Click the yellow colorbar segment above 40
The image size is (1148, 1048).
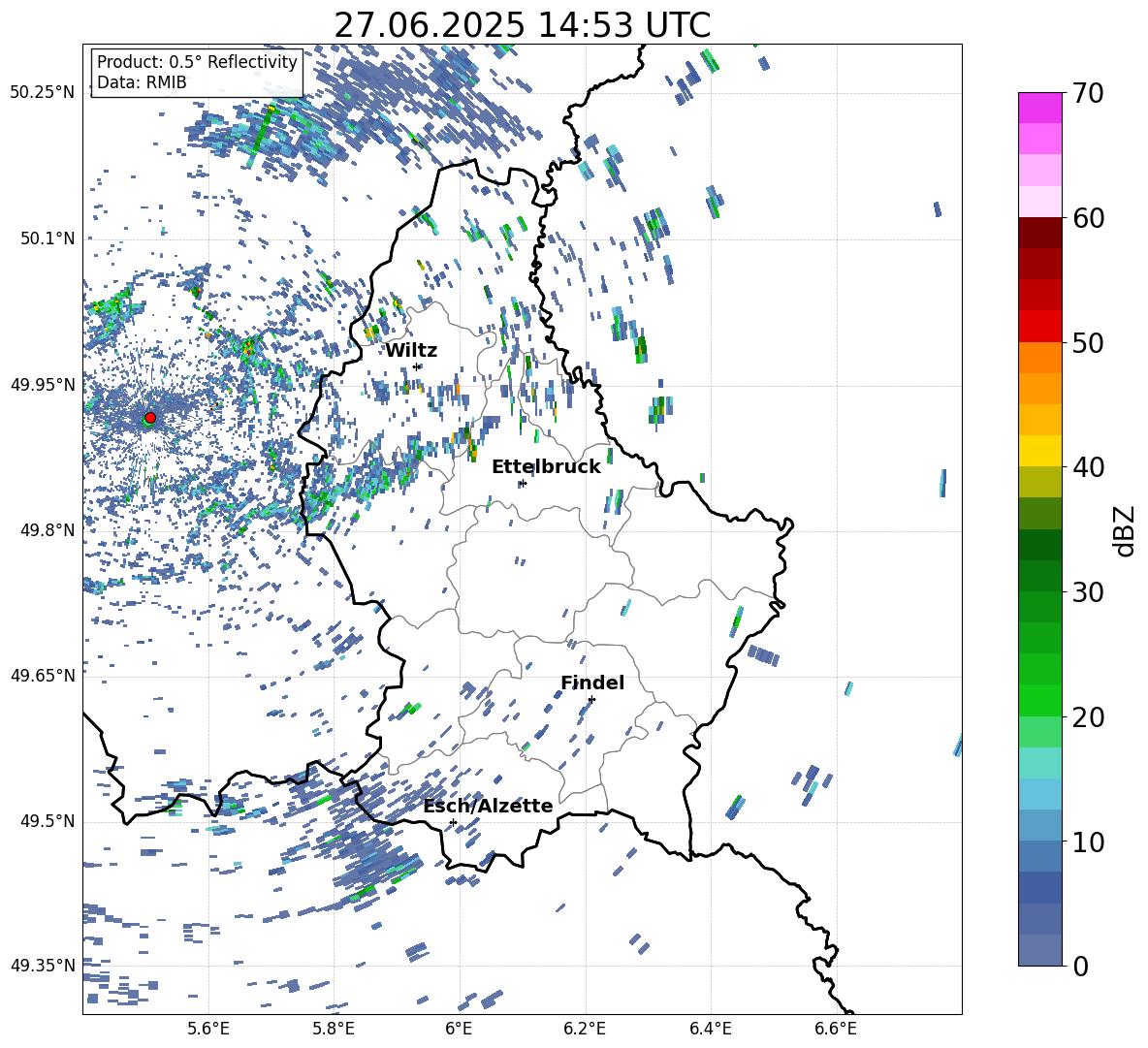(x=1039, y=451)
